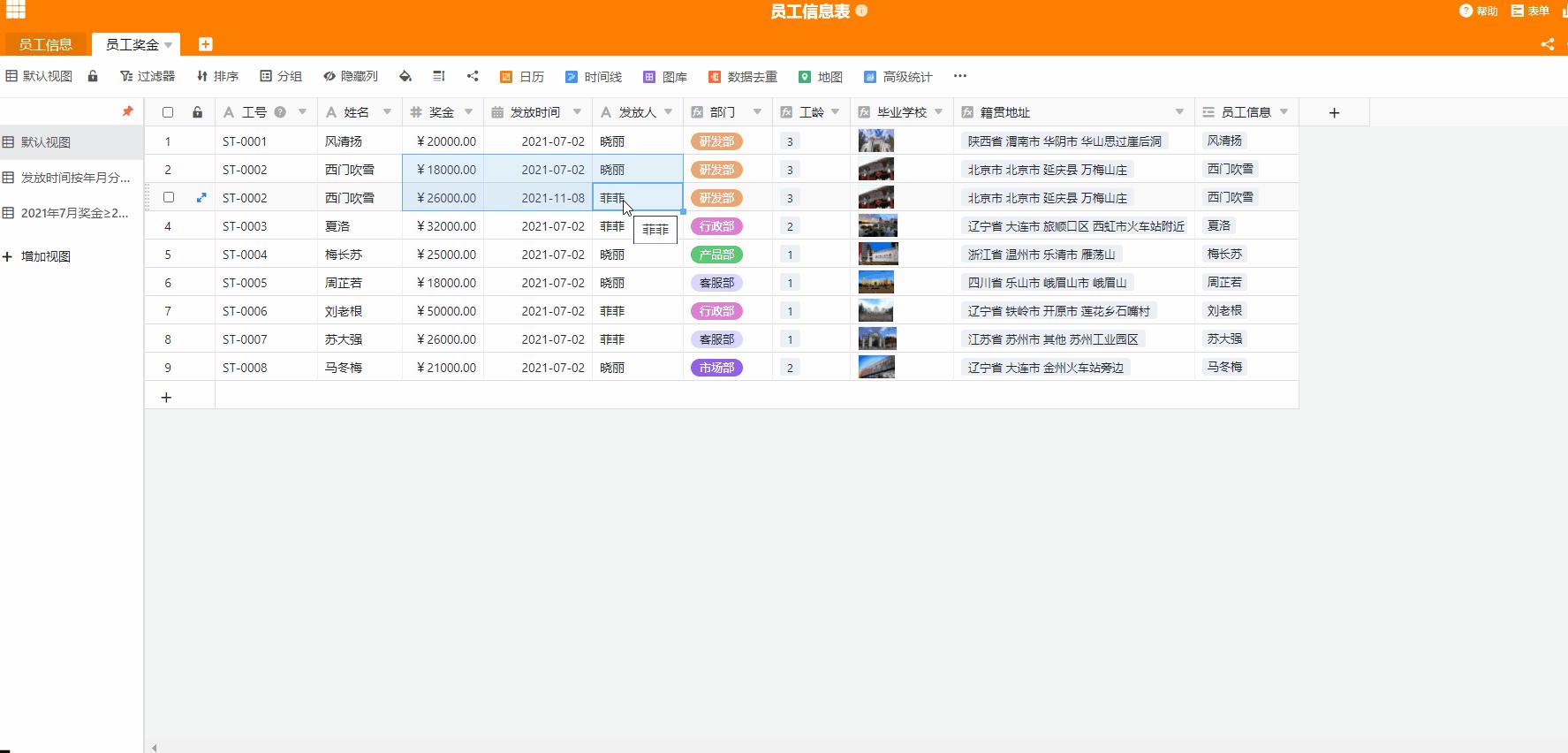This screenshot has height=753, width=1568.
Task: Open the 姓名 column dropdown arrow
Action: (x=387, y=112)
